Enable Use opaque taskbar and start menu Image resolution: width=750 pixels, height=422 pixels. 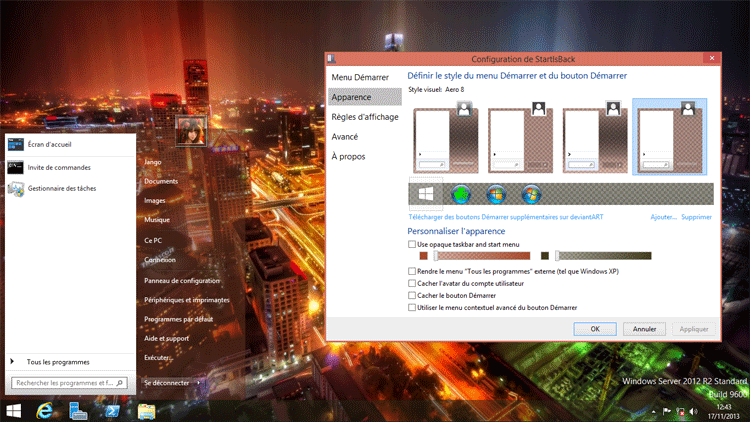tap(412, 244)
